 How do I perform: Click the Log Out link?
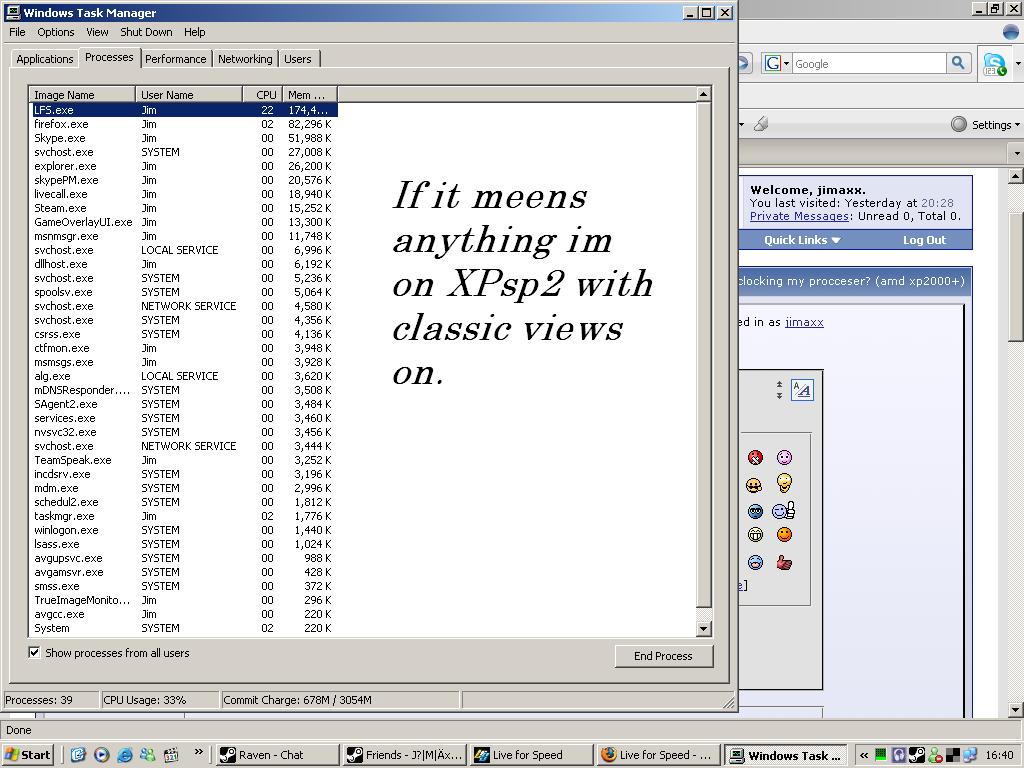(924, 240)
